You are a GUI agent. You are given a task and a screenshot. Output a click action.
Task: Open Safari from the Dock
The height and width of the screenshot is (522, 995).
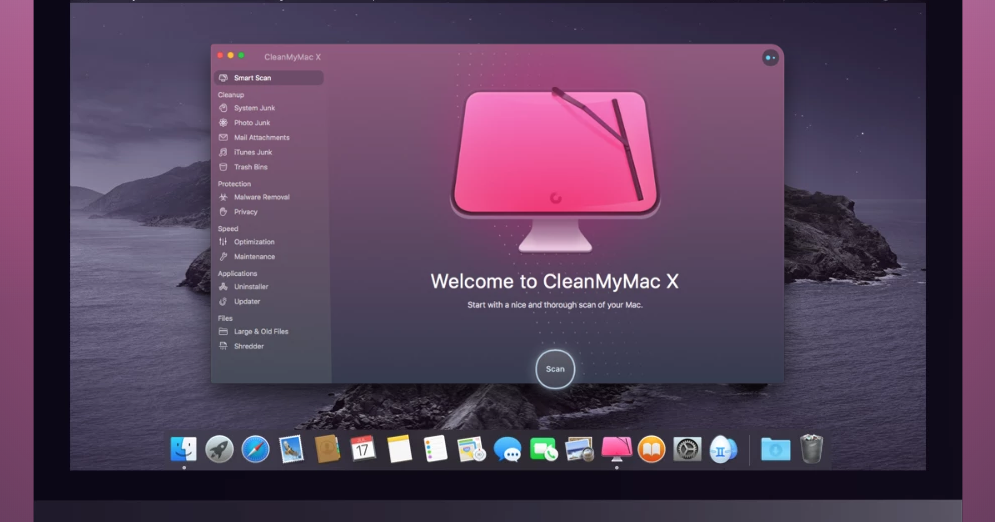pyautogui.click(x=256, y=449)
